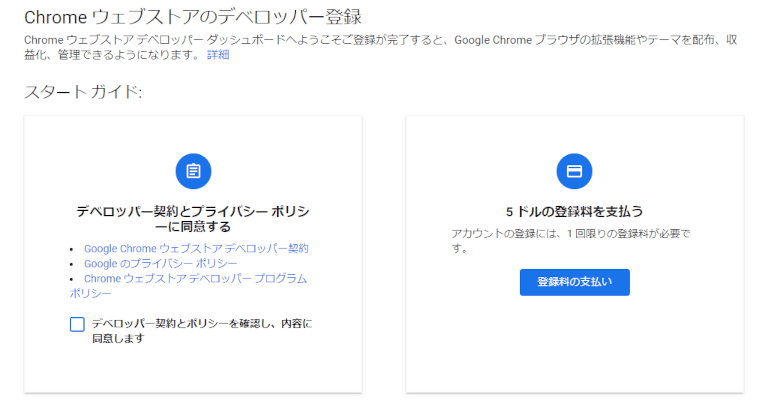Click the 登録料の支払い button
Screen dimensions: 768x400
(575, 282)
